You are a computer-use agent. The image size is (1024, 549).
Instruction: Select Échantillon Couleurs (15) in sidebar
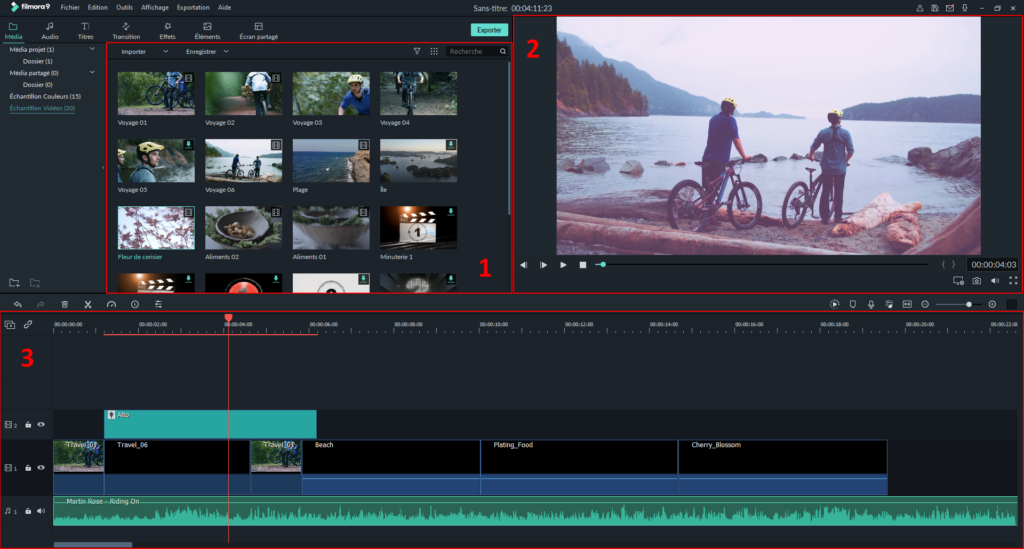point(45,97)
